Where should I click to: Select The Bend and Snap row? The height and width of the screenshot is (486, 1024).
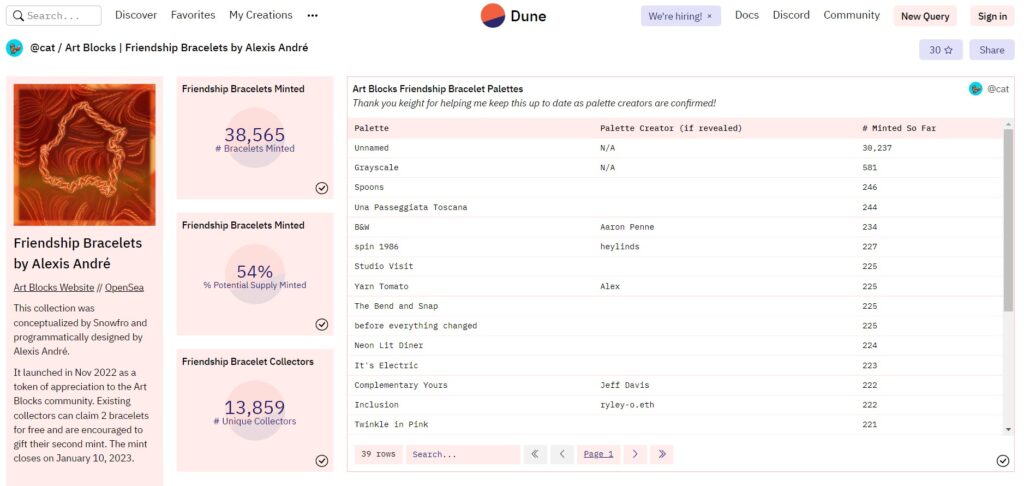tap(675, 306)
